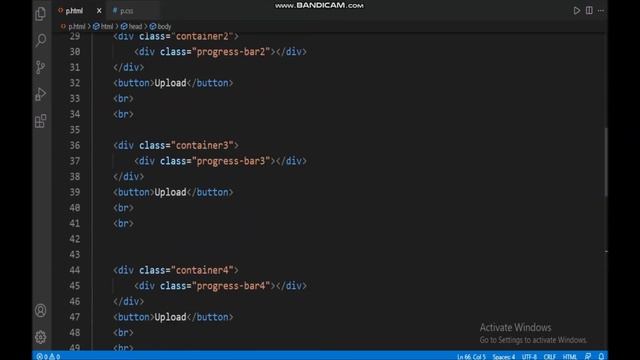Click line number 44 in gutter
This screenshot has height=360, width=640.
coord(75,270)
